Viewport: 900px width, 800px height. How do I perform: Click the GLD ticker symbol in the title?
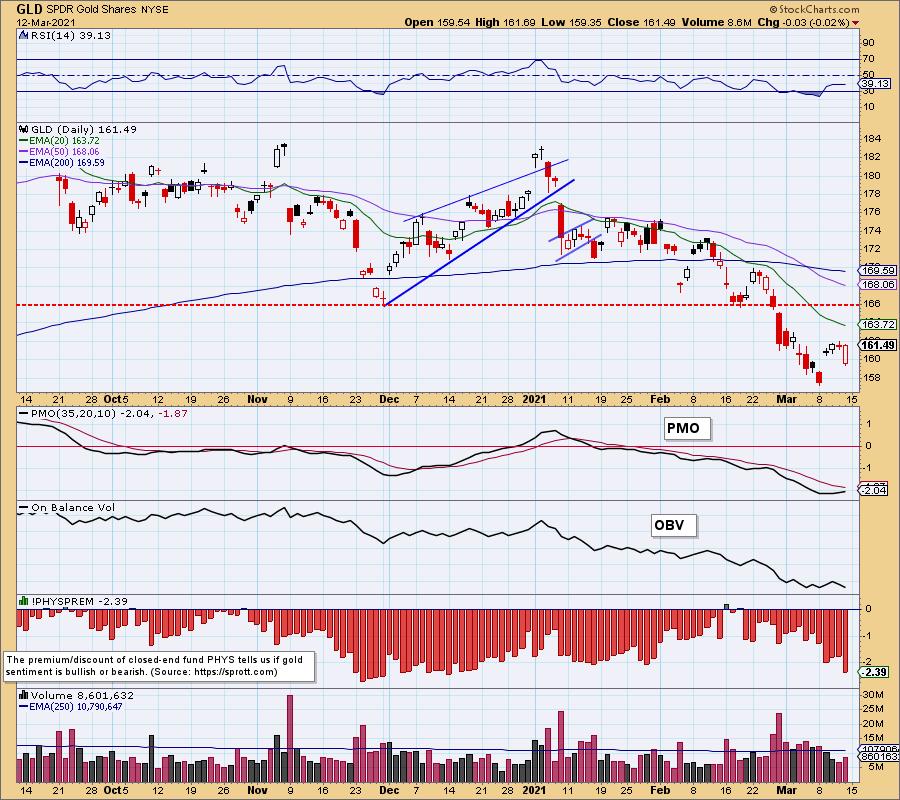coord(29,9)
